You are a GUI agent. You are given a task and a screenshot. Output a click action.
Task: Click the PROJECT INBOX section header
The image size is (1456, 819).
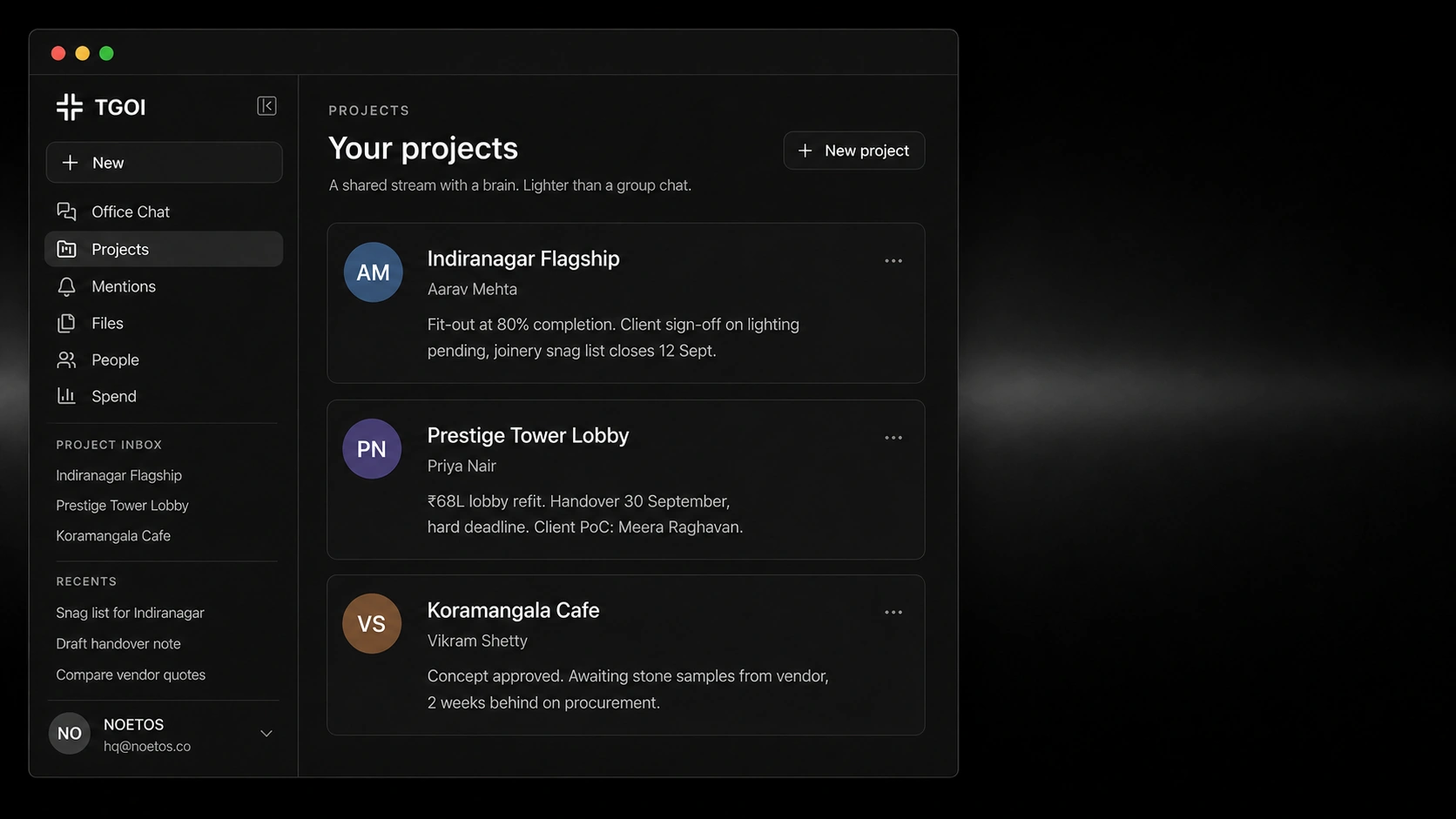click(x=109, y=445)
